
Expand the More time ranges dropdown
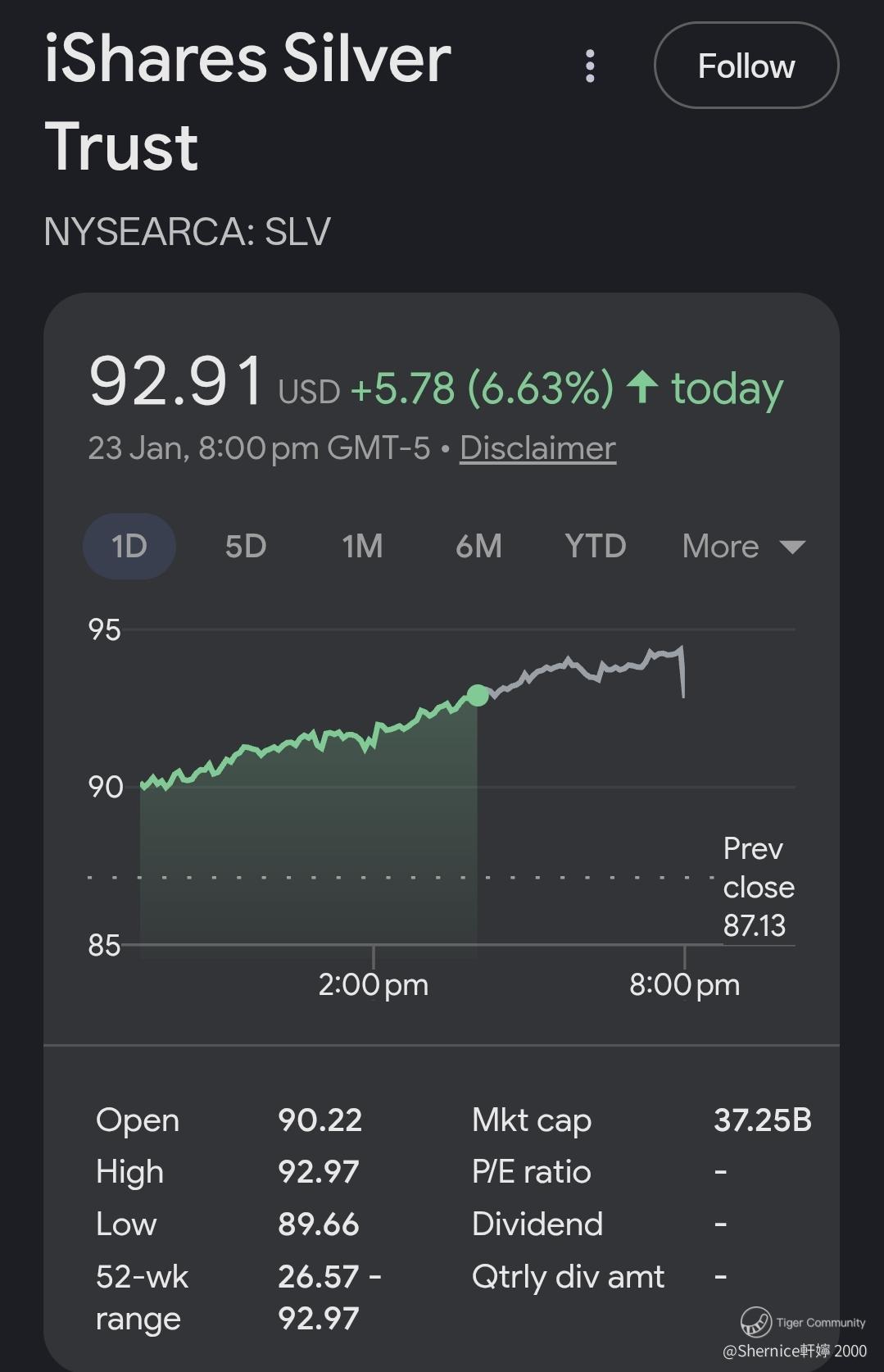tap(743, 546)
